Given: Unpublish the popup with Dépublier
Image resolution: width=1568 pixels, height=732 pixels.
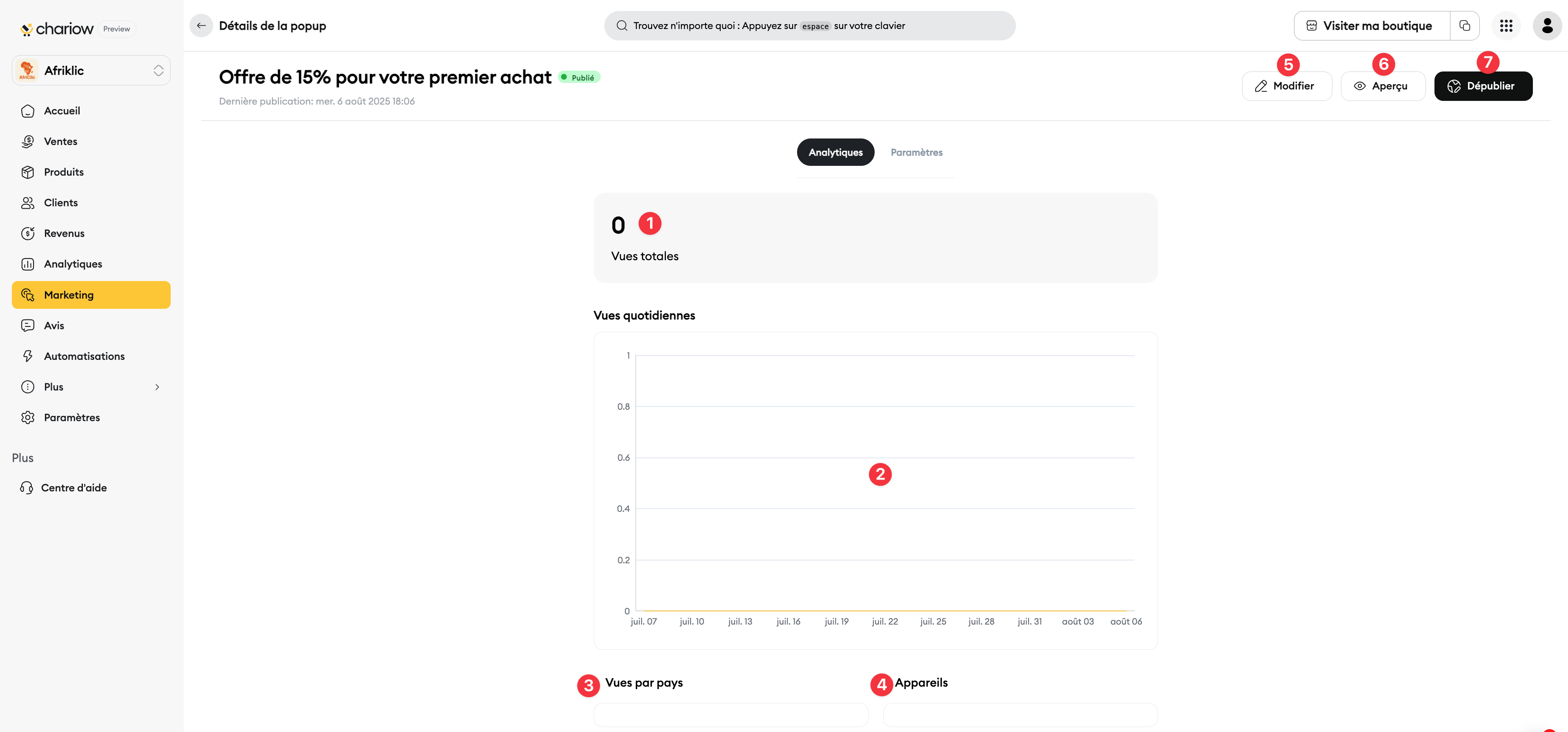Looking at the screenshot, I should [x=1483, y=87].
